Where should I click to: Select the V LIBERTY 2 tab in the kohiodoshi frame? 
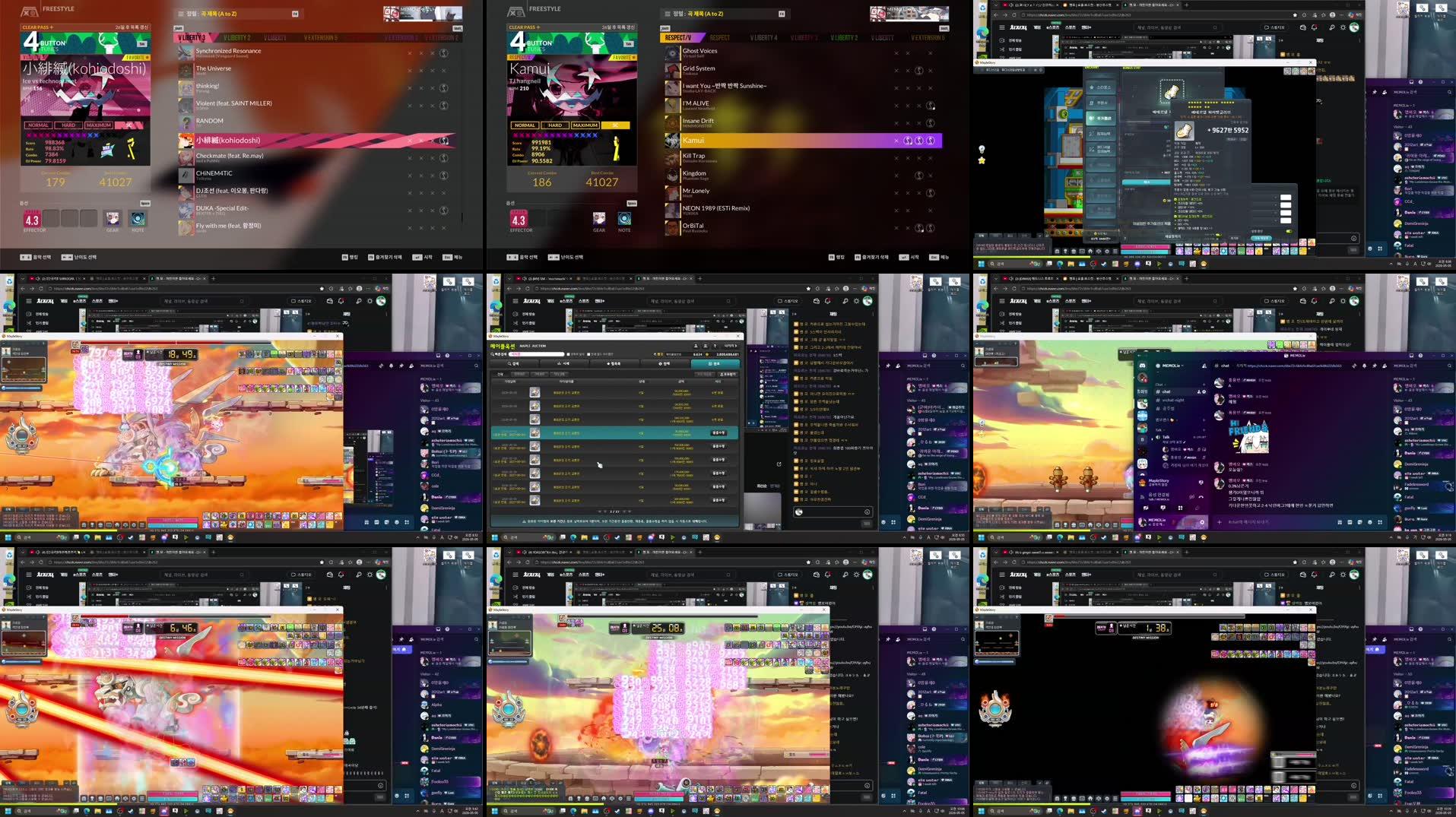236,37
